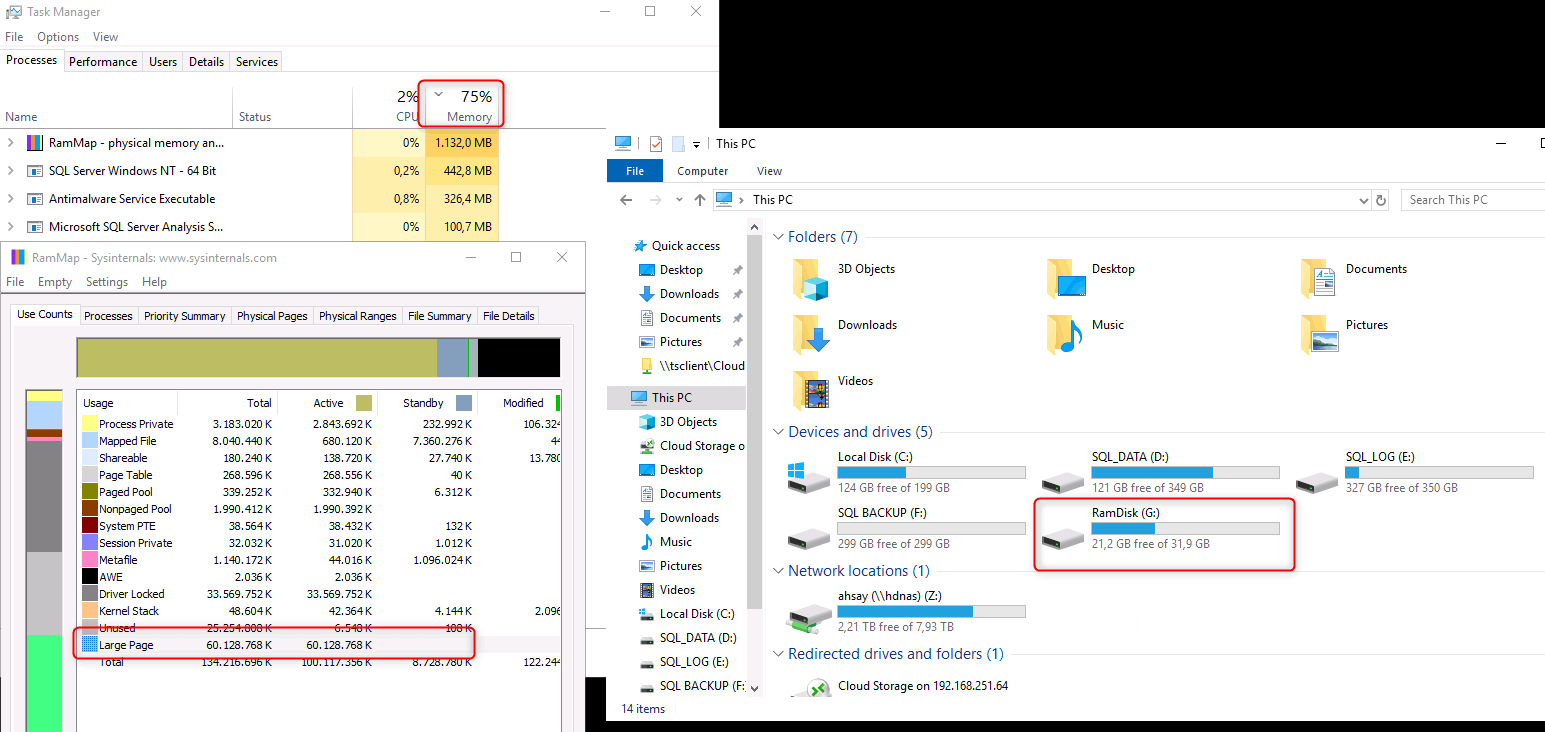1545x732 pixels.
Task: Select the Documents folder icon in Folders group
Action: point(1320,278)
